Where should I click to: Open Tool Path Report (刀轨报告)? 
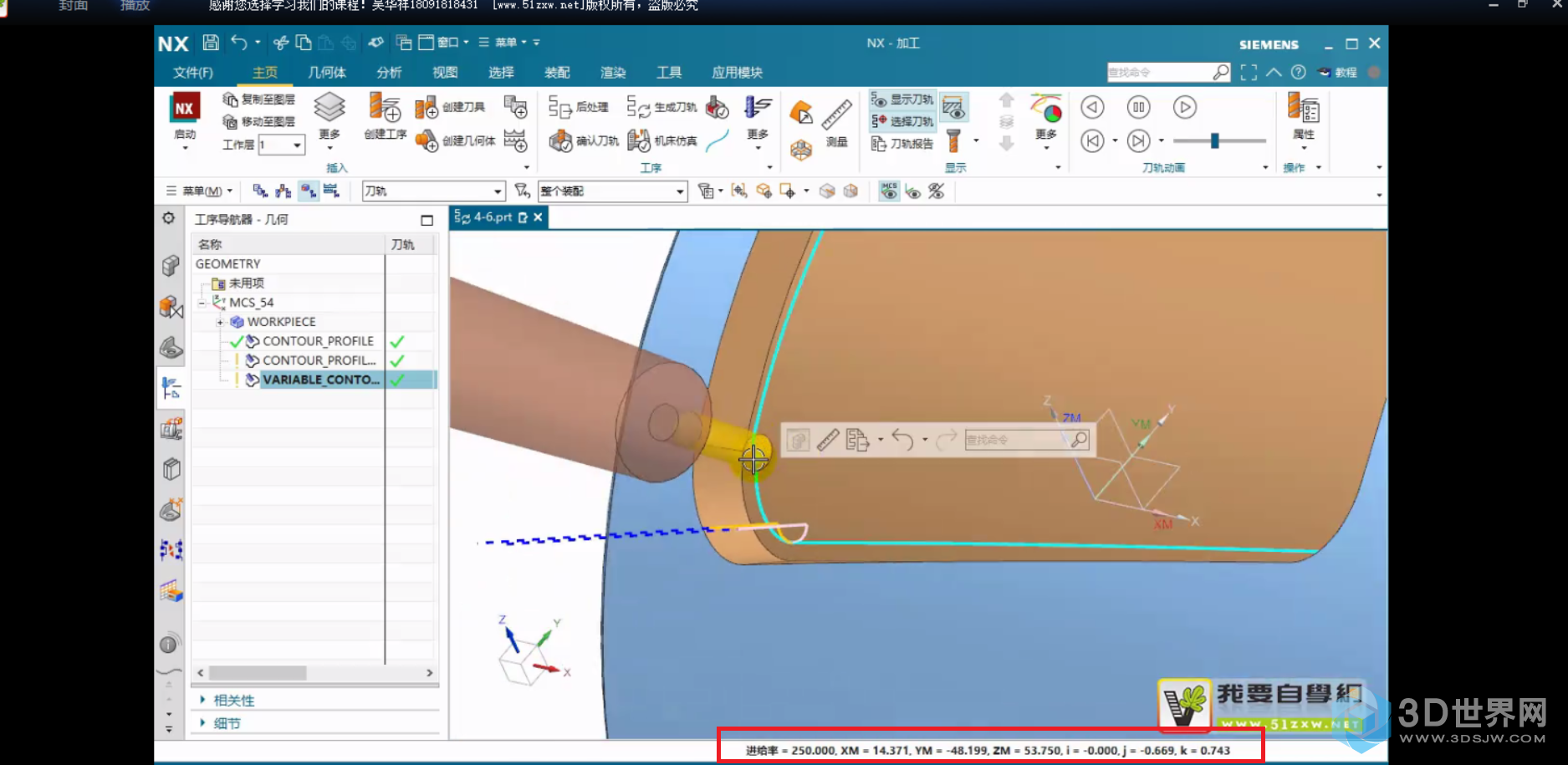pyautogui.click(x=902, y=144)
